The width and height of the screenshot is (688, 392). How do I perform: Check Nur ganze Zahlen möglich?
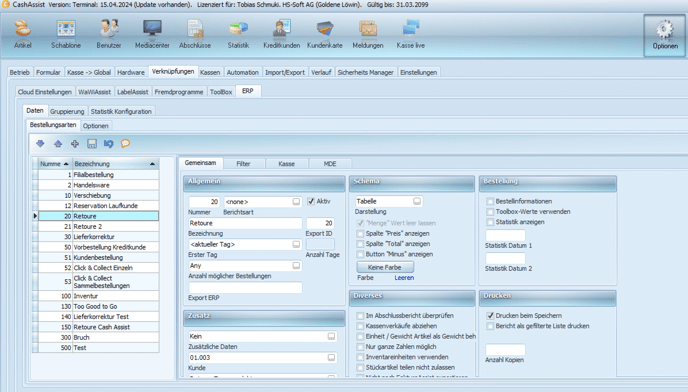[x=360, y=347]
